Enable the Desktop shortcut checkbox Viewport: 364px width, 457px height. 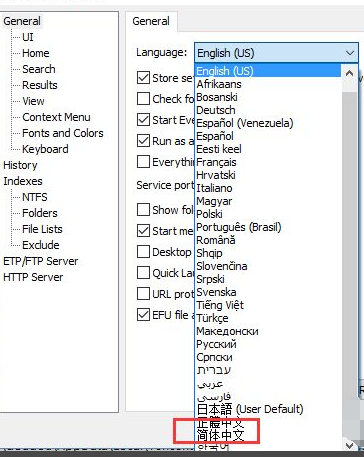click(143, 252)
